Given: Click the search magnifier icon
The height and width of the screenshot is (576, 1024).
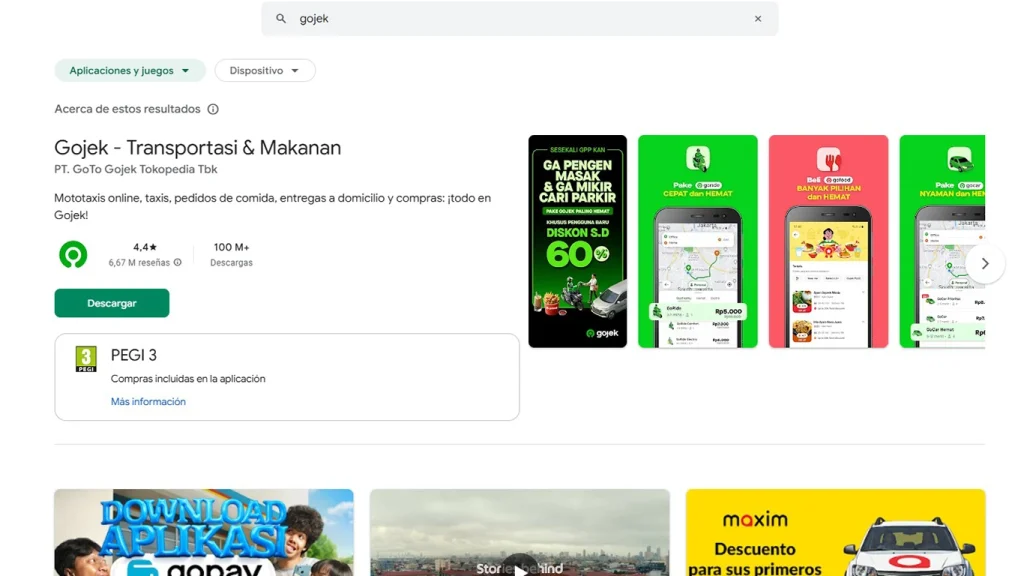Looking at the screenshot, I should (281, 18).
